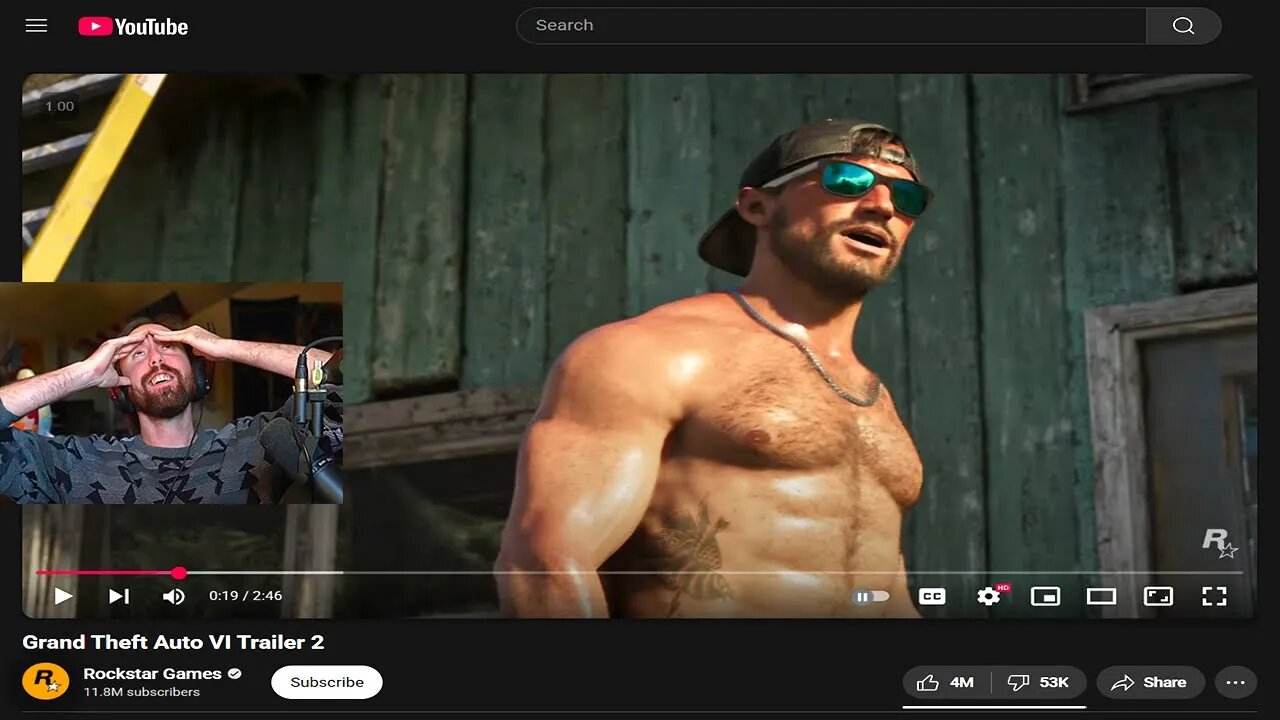
Task: Toggle the autoplay switch
Action: pyautogui.click(x=871, y=596)
